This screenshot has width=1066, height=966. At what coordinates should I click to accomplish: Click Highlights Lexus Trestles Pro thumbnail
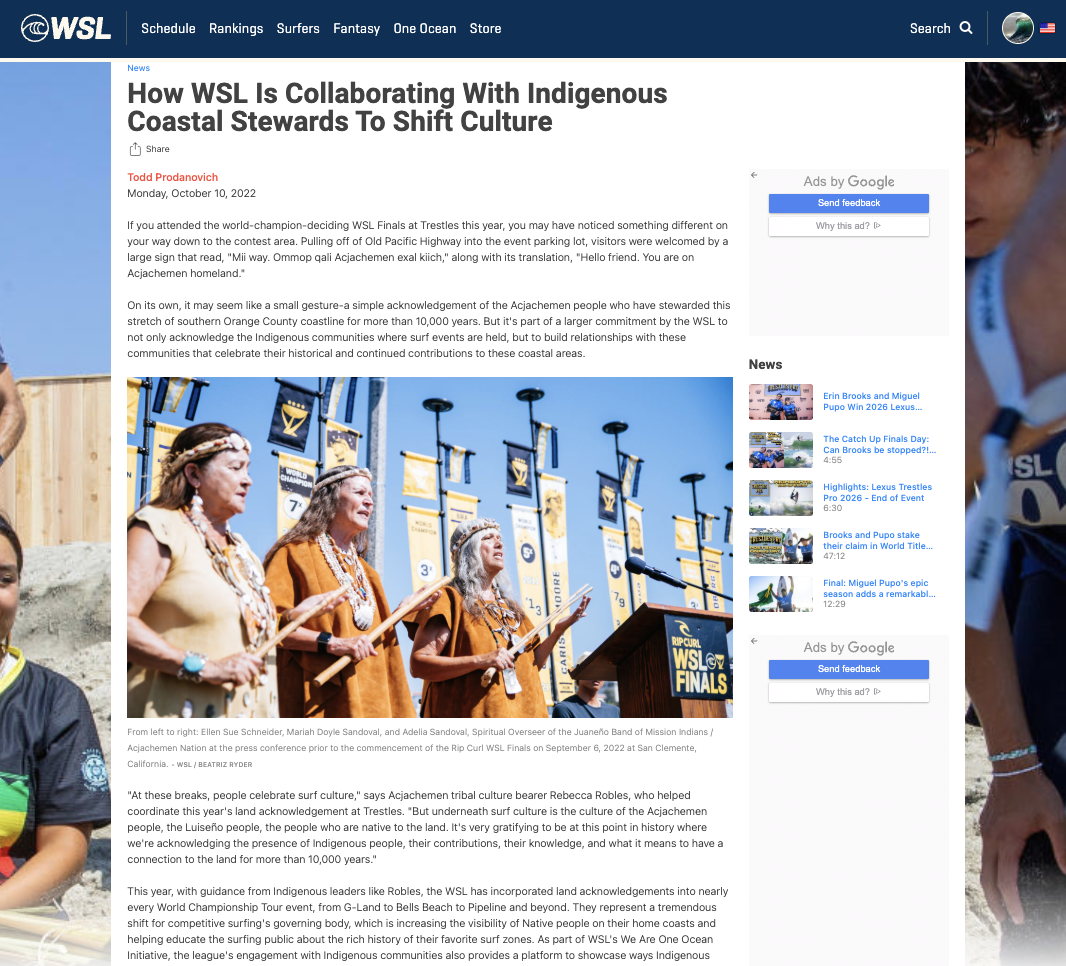780,498
